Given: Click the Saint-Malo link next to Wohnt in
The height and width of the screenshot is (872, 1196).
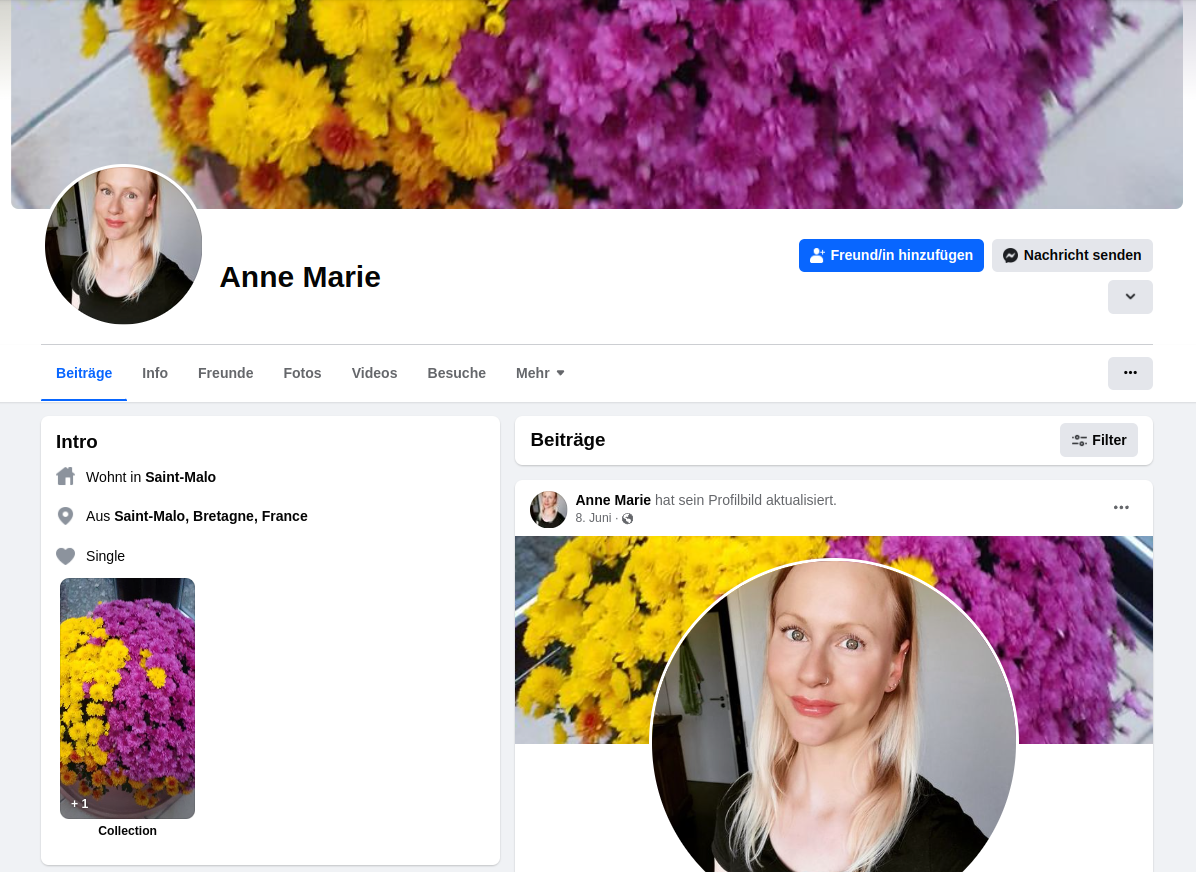Looking at the screenshot, I should point(181,477).
